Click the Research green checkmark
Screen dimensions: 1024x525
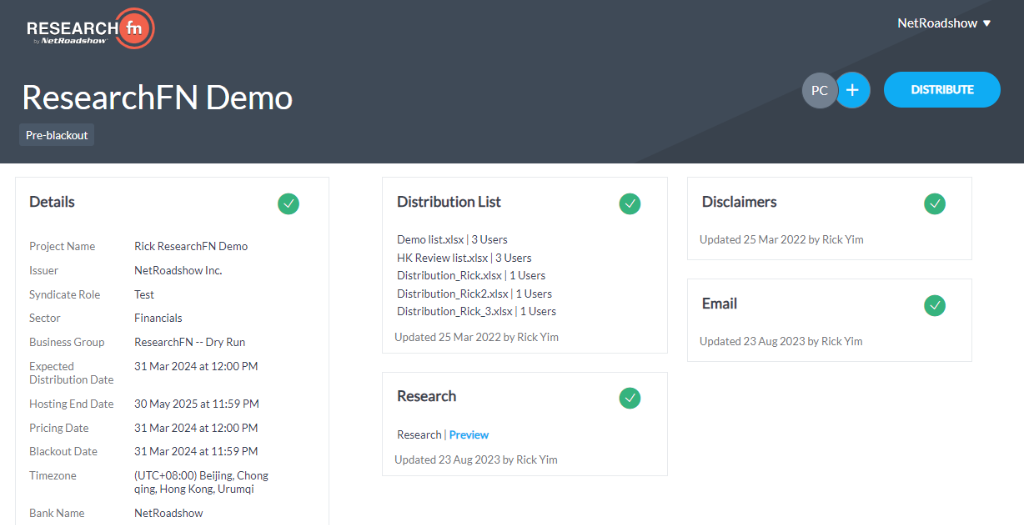(x=630, y=398)
